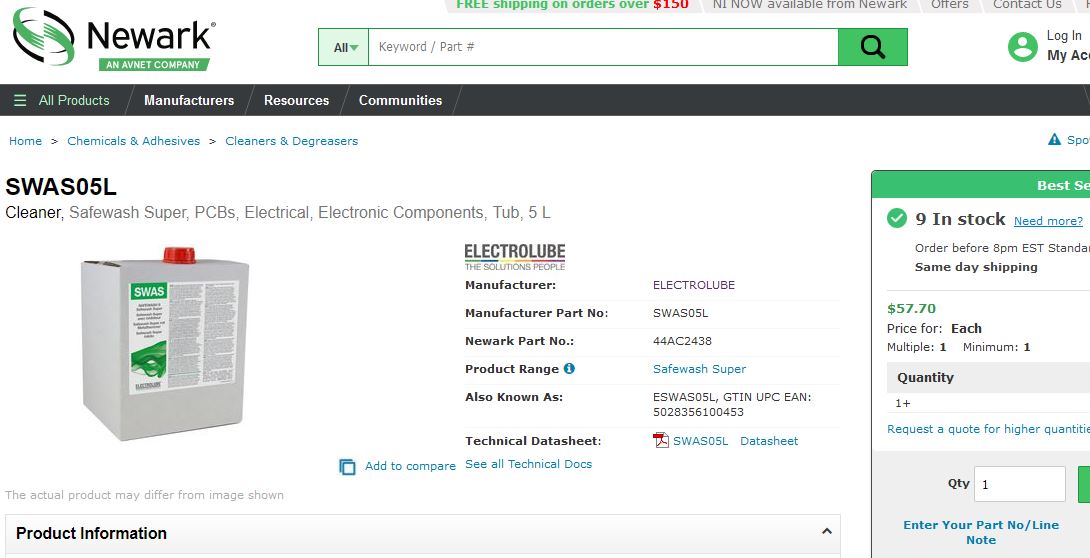Focus the Keyword / Part # search field
The image size is (1090, 558).
603,47
